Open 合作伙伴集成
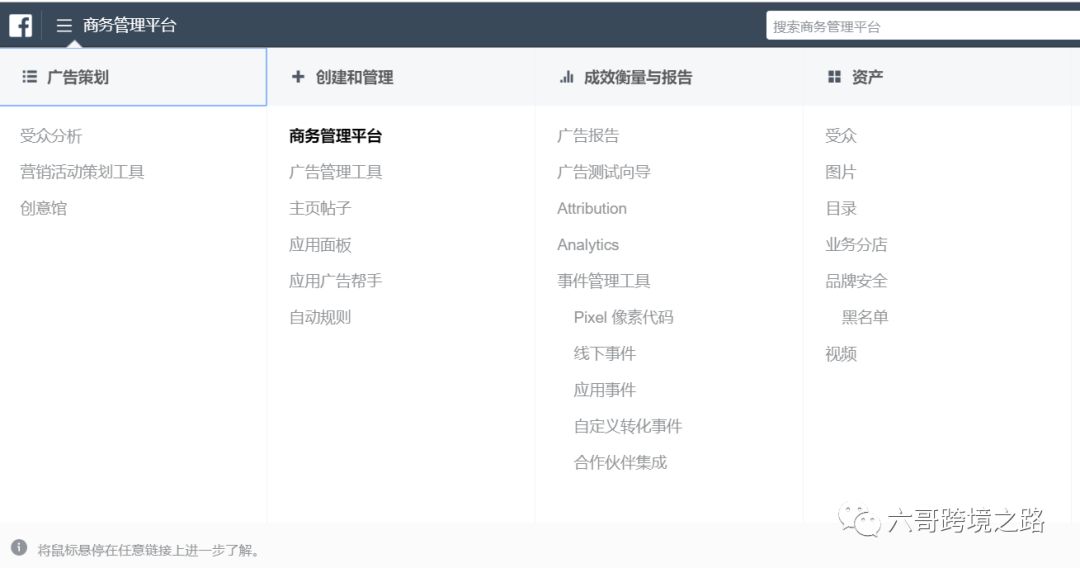Image resolution: width=1080 pixels, height=568 pixels. [x=620, y=462]
